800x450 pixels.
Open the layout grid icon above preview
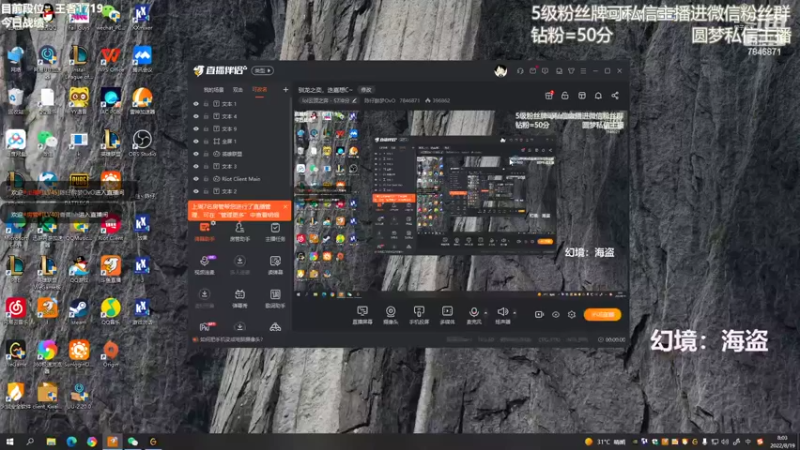pyautogui.click(x=582, y=95)
